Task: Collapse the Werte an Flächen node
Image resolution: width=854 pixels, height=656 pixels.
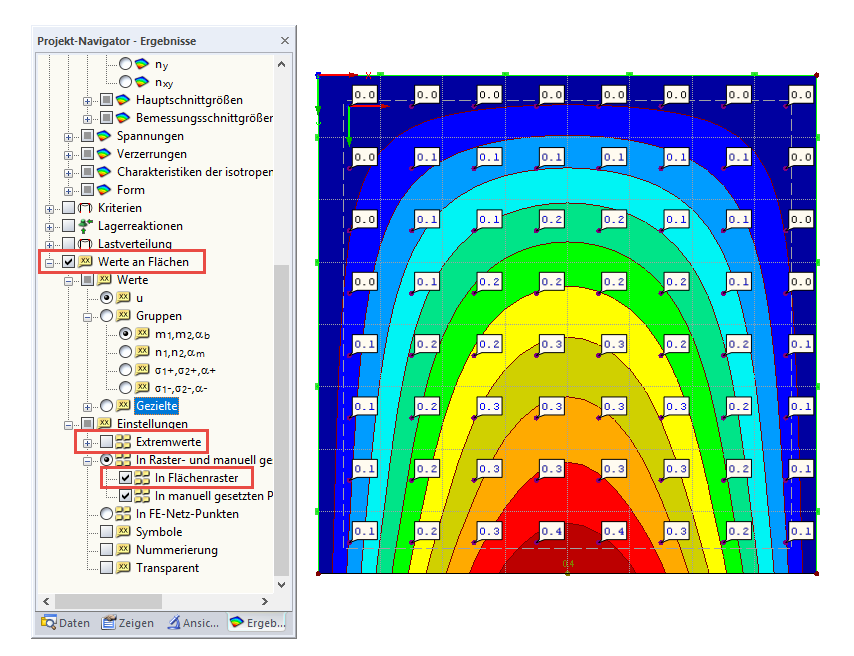Action: 49,263
